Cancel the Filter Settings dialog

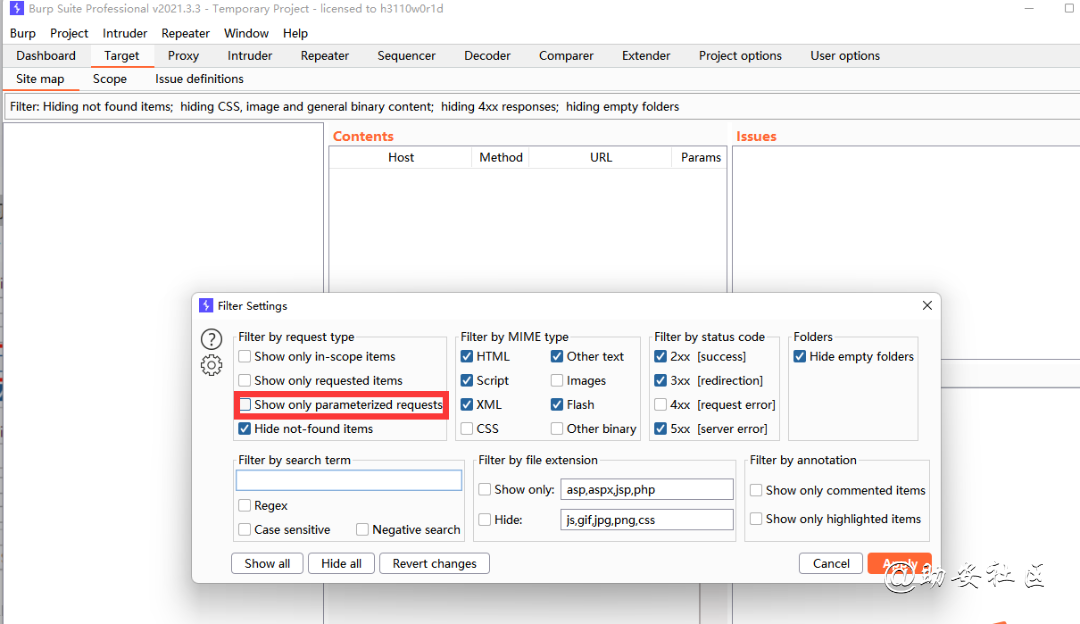click(x=831, y=563)
